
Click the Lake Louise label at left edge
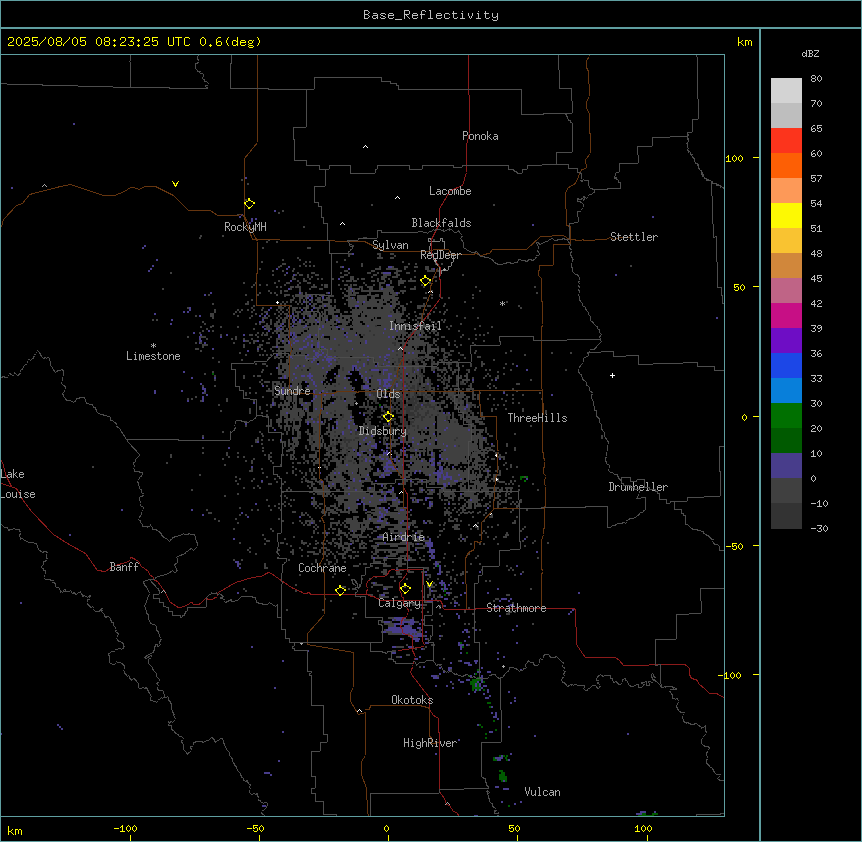point(18,484)
